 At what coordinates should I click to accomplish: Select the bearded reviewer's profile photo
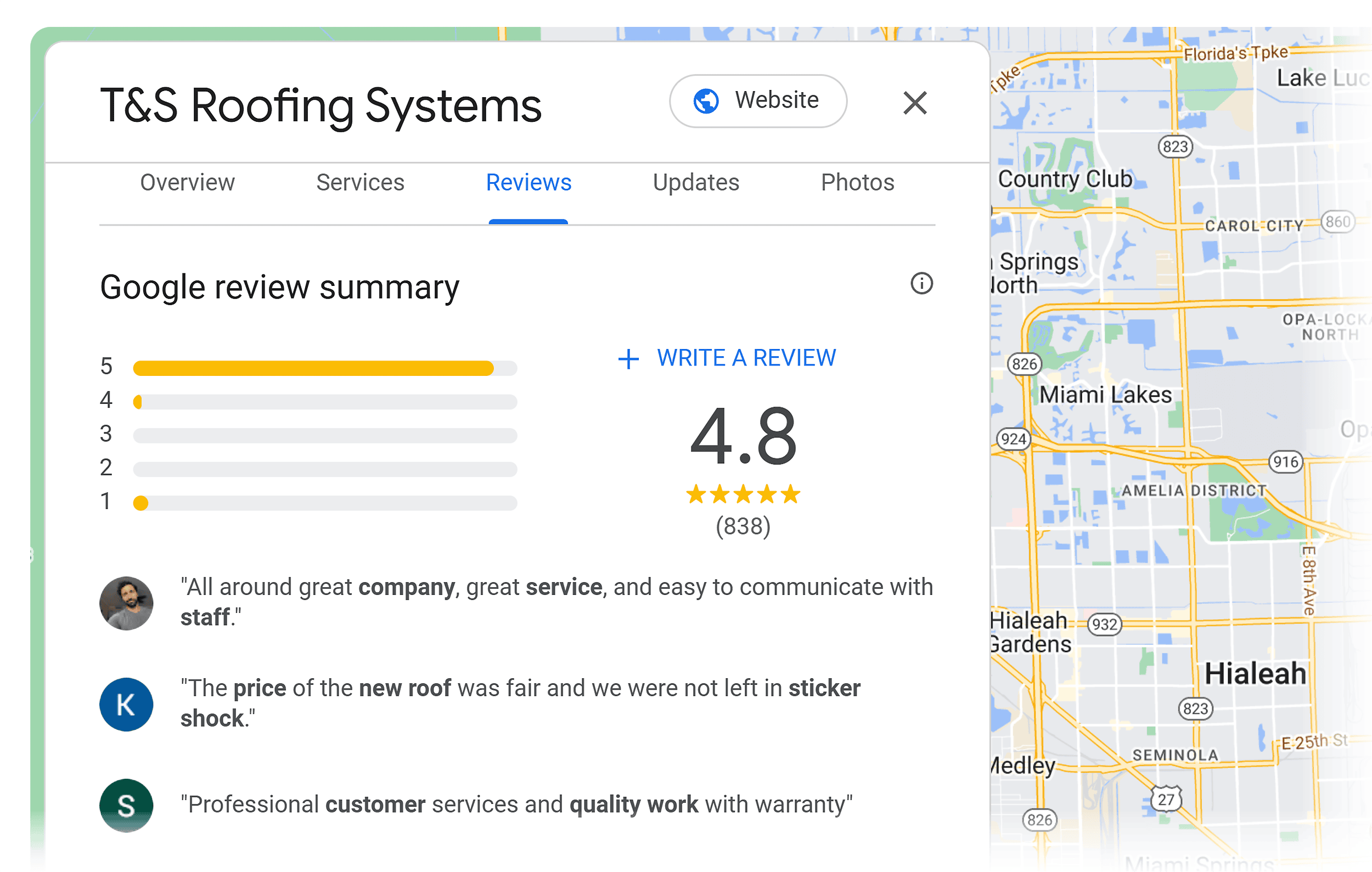pos(126,603)
